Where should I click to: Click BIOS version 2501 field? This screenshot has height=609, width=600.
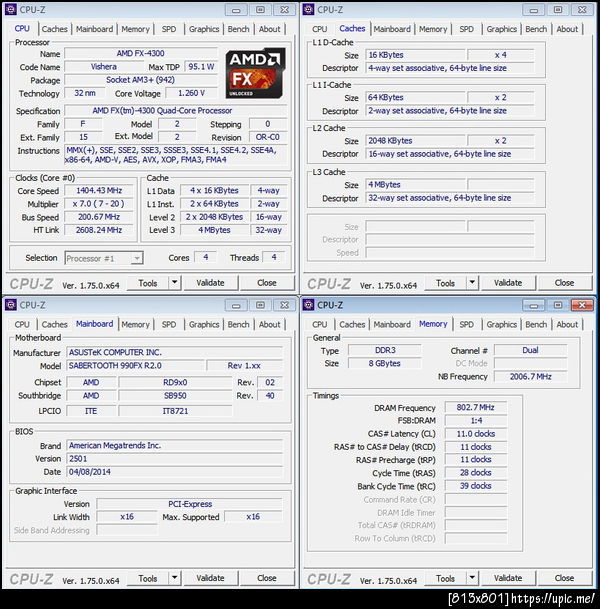click(175, 459)
